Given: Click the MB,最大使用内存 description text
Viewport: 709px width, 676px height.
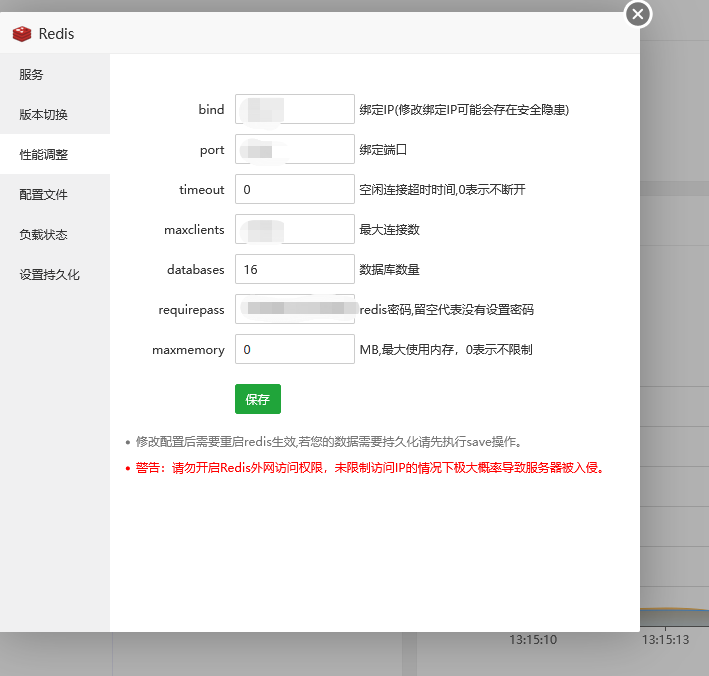Looking at the screenshot, I should point(446,350).
